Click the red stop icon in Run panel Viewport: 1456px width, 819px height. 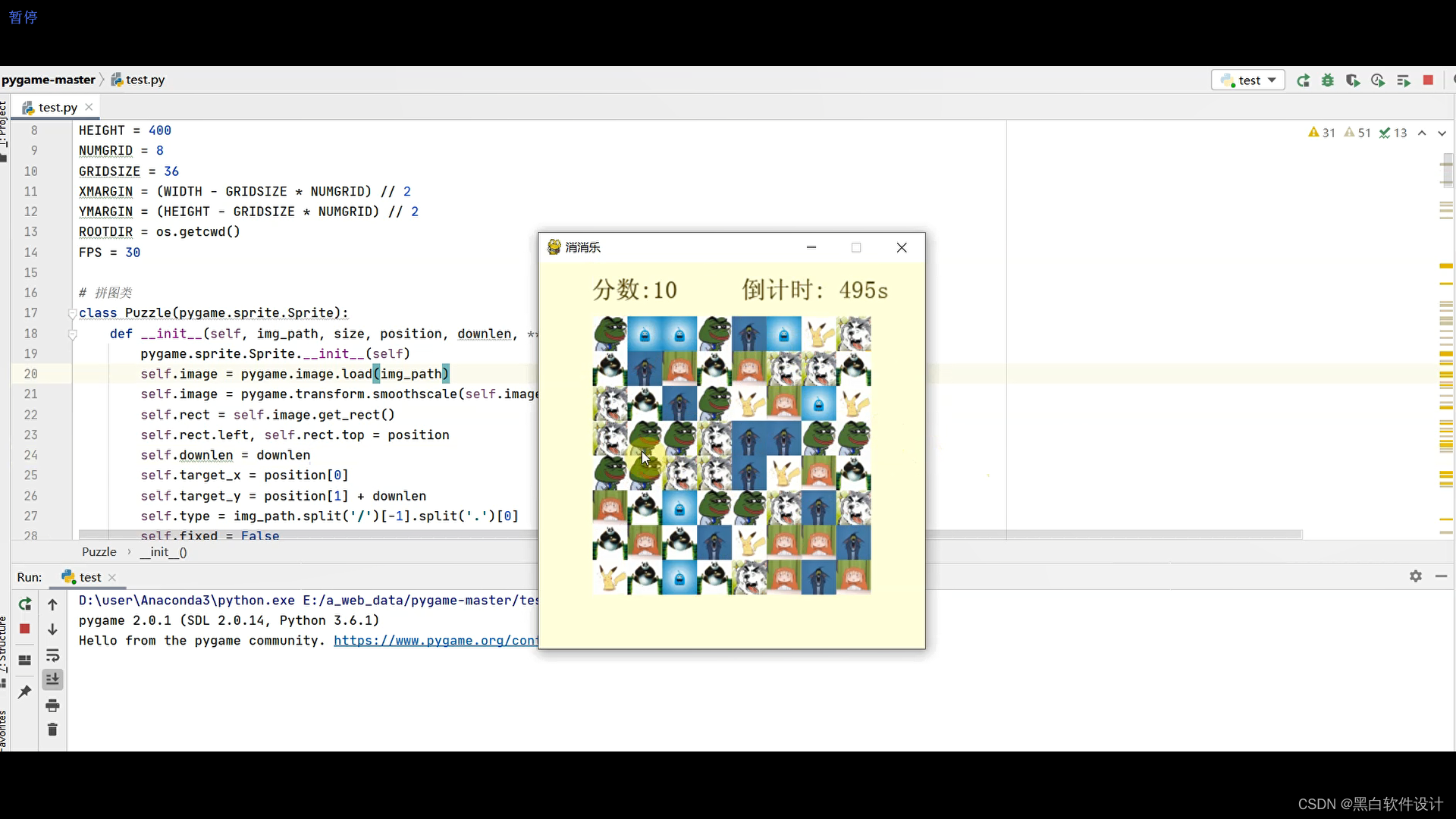[x=25, y=629]
